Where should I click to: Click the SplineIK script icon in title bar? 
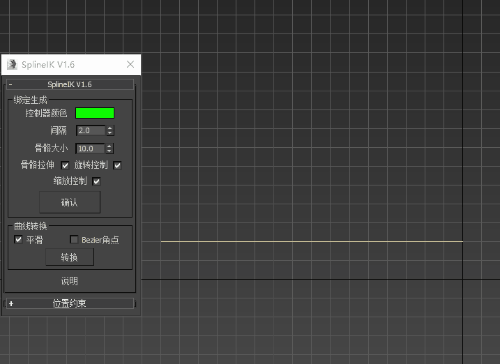pyautogui.click(x=12, y=64)
